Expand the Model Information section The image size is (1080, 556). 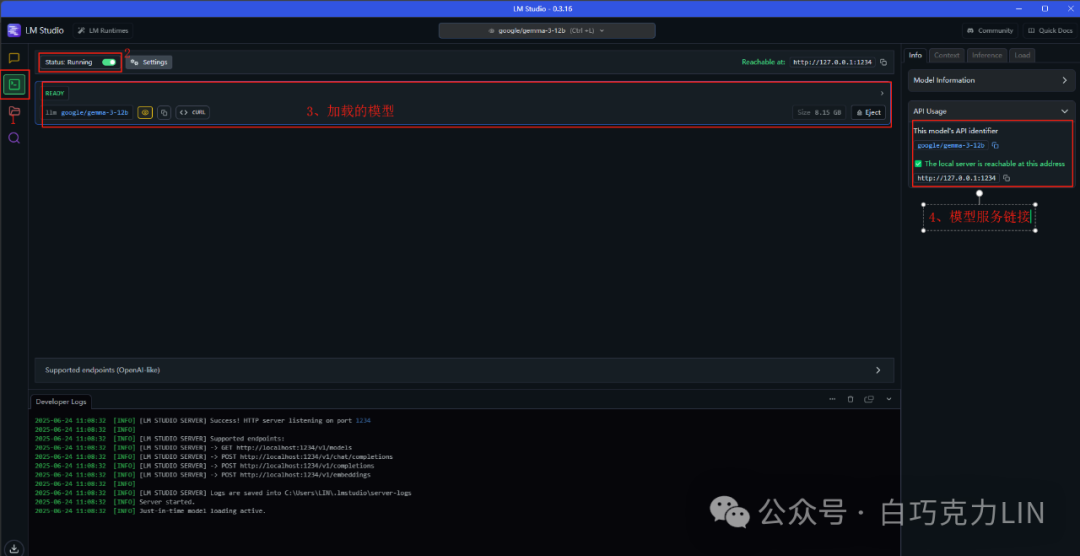(x=991, y=80)
